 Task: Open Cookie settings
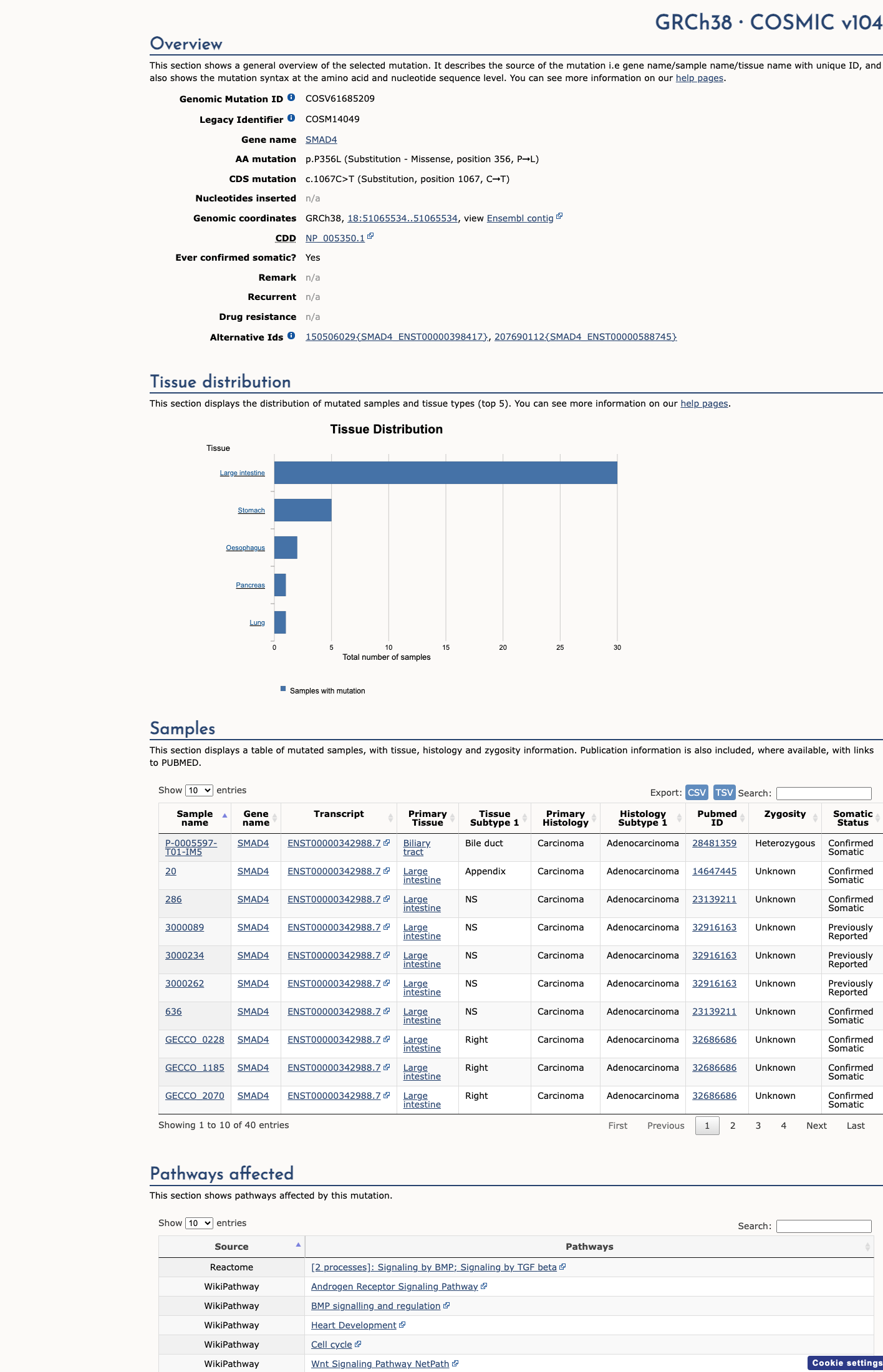coord(846,1363)
